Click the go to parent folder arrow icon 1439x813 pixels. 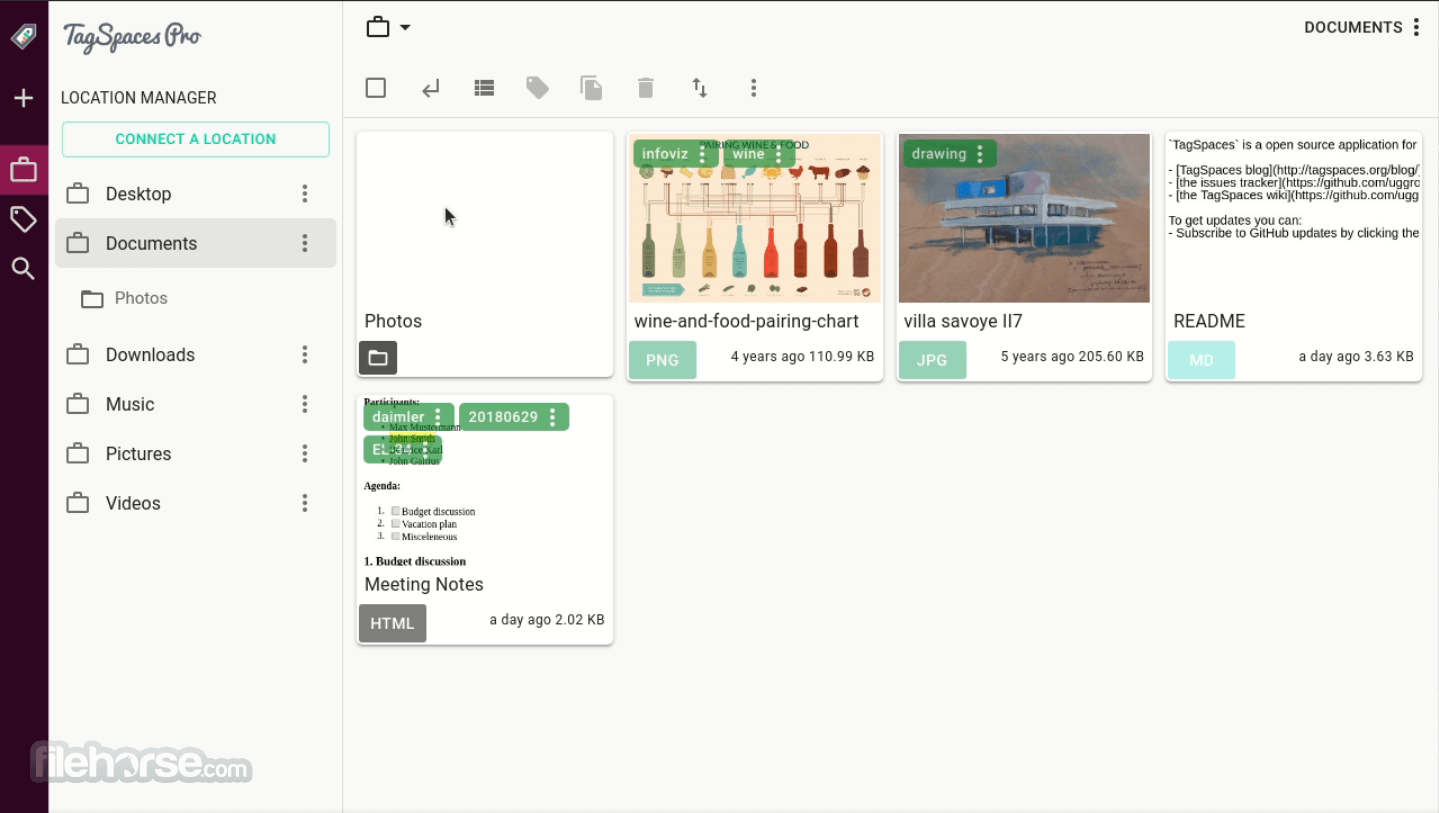coord(430,89)
